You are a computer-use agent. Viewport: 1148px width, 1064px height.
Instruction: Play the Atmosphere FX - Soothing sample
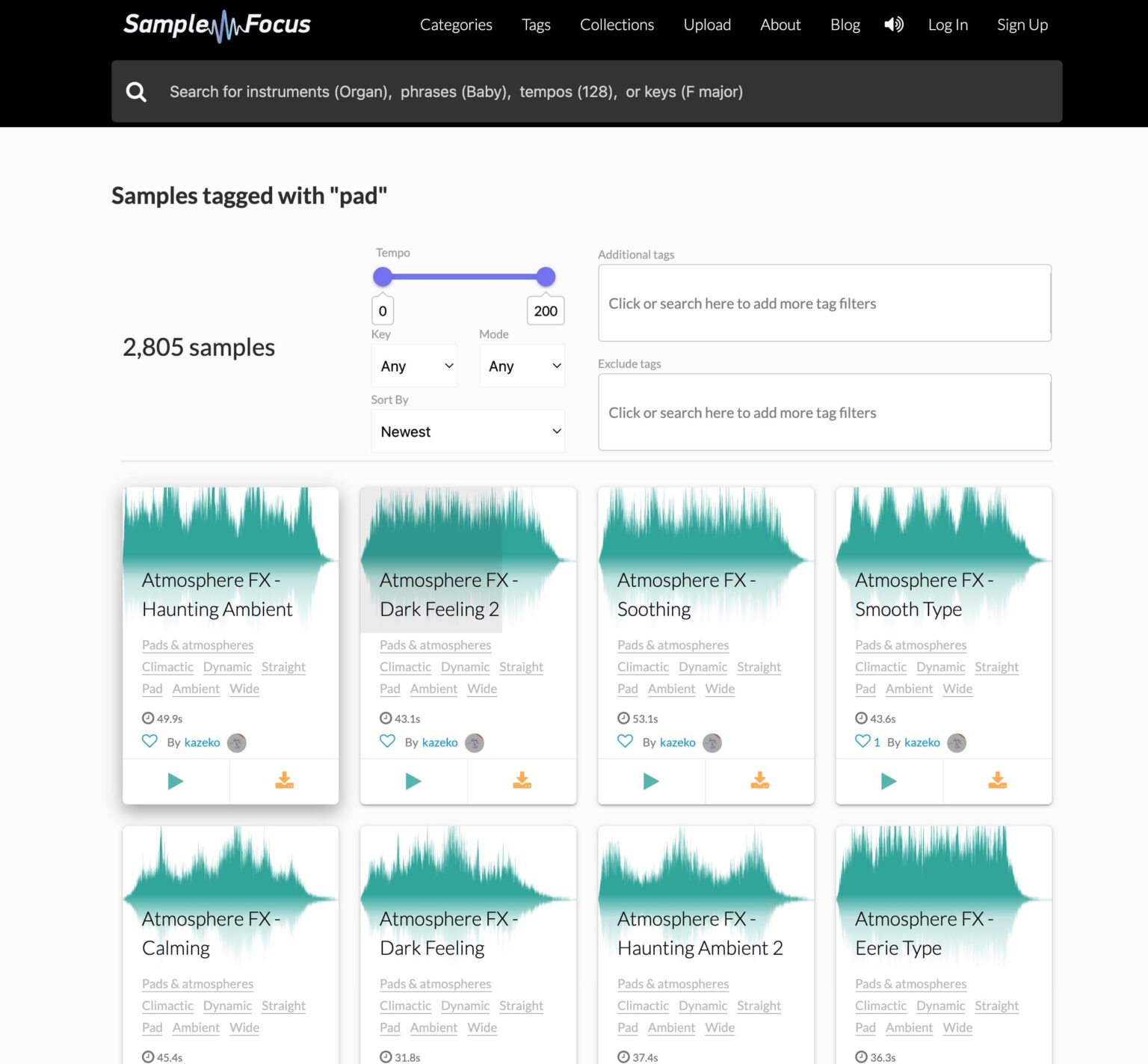tap(651, 781)
